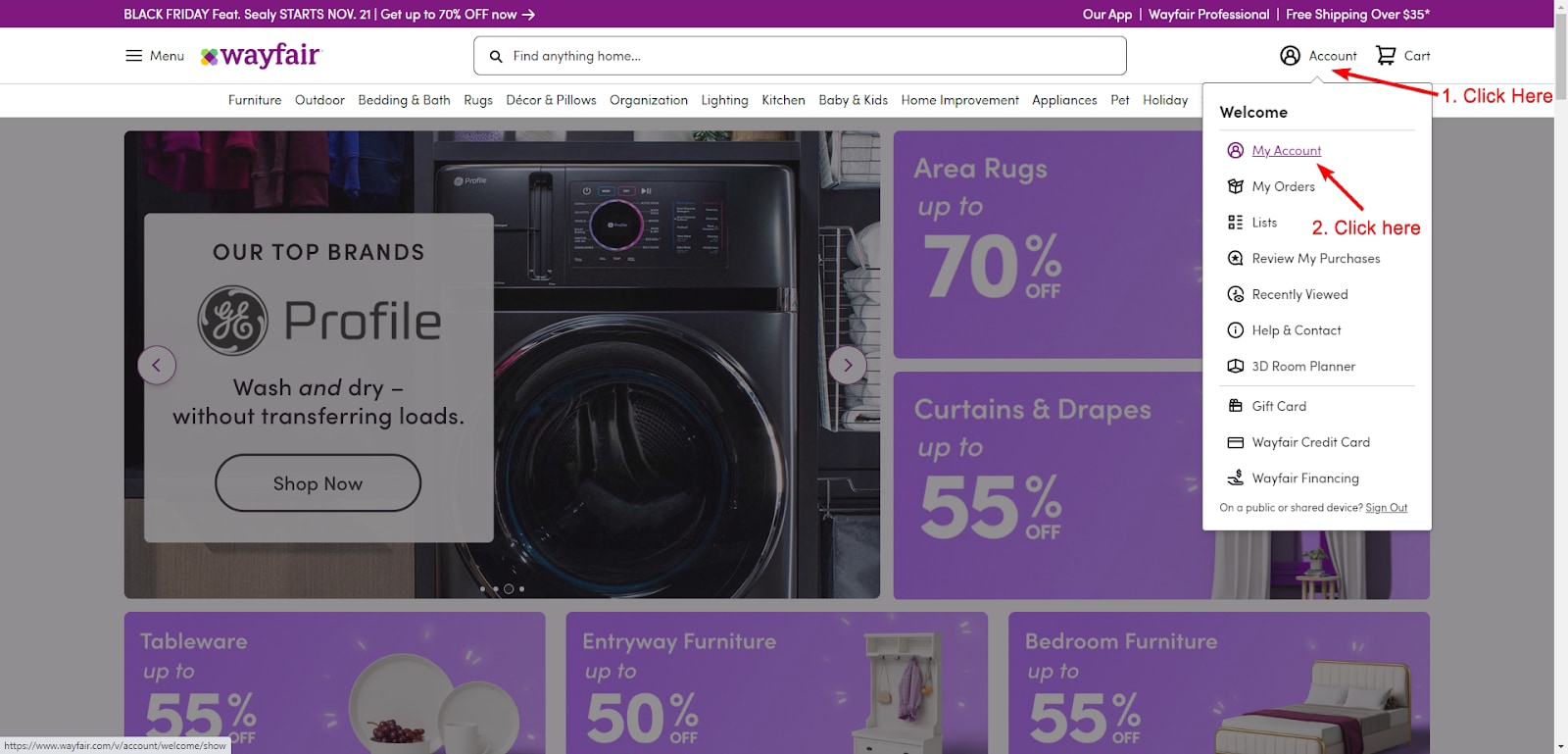
Task: Open the Pet category
Action: 1120,100
